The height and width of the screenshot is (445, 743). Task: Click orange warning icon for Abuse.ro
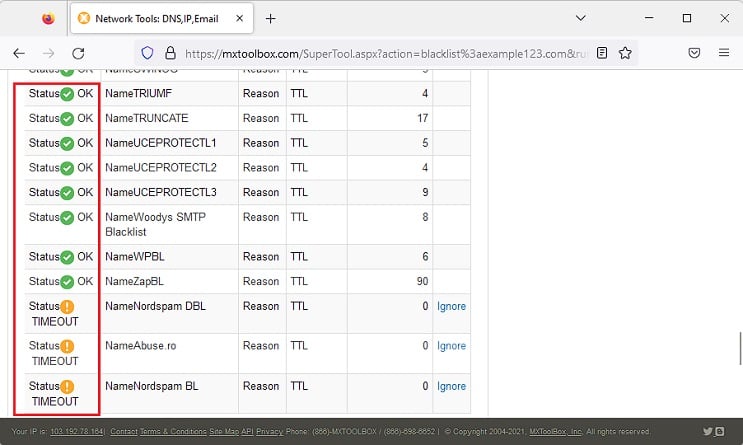coord(67,346)
